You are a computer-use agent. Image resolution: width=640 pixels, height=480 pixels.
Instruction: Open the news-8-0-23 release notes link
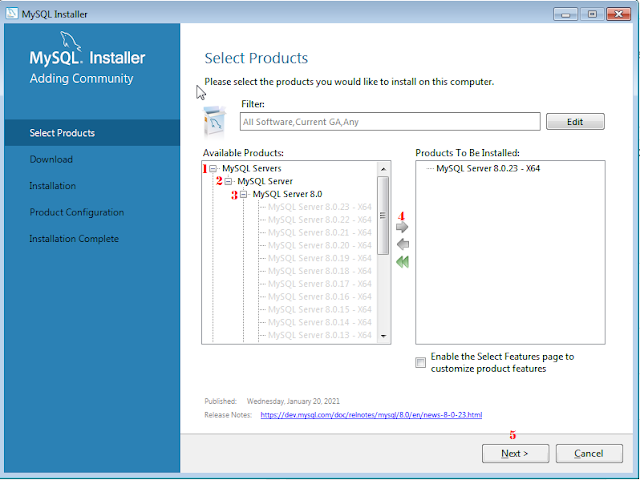pos(371,415)
